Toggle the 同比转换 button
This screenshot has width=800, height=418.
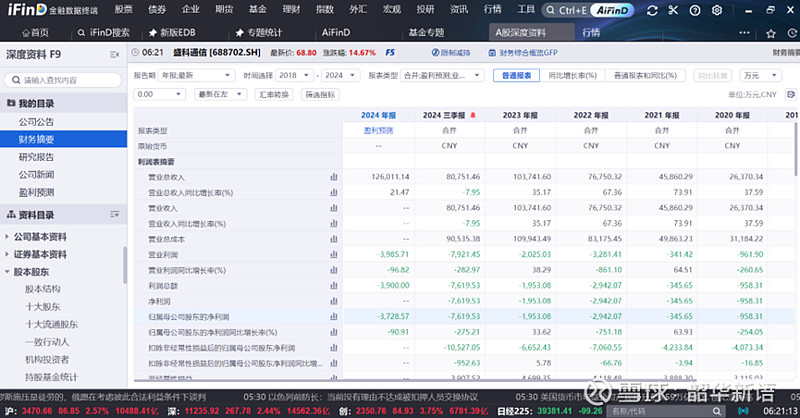712,76
